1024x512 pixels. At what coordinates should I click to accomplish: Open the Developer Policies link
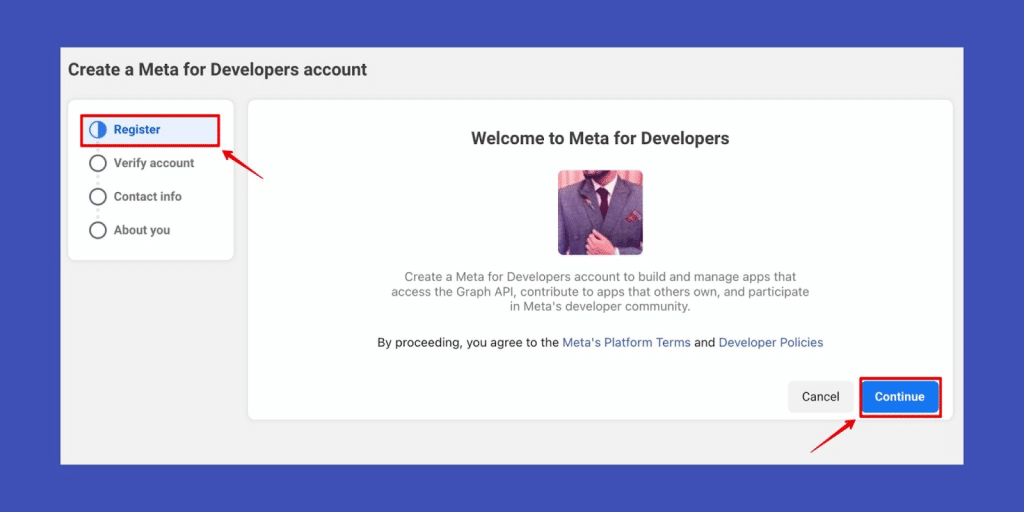tap(771, 342)
